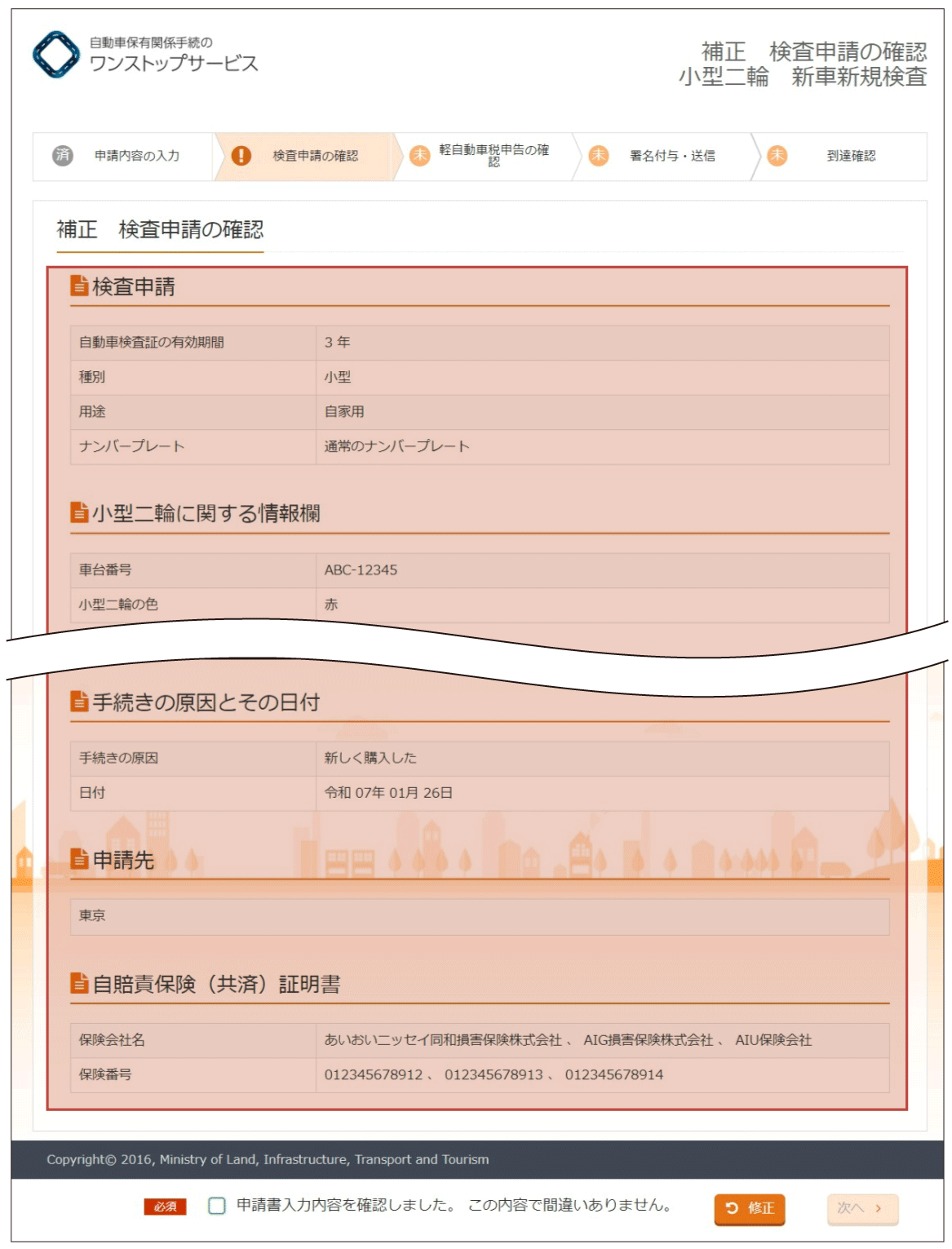This screenshot has width=952, height=1249.
Task: Click the 未 icon beside 署名付与・送信
Action: (599, 155)
